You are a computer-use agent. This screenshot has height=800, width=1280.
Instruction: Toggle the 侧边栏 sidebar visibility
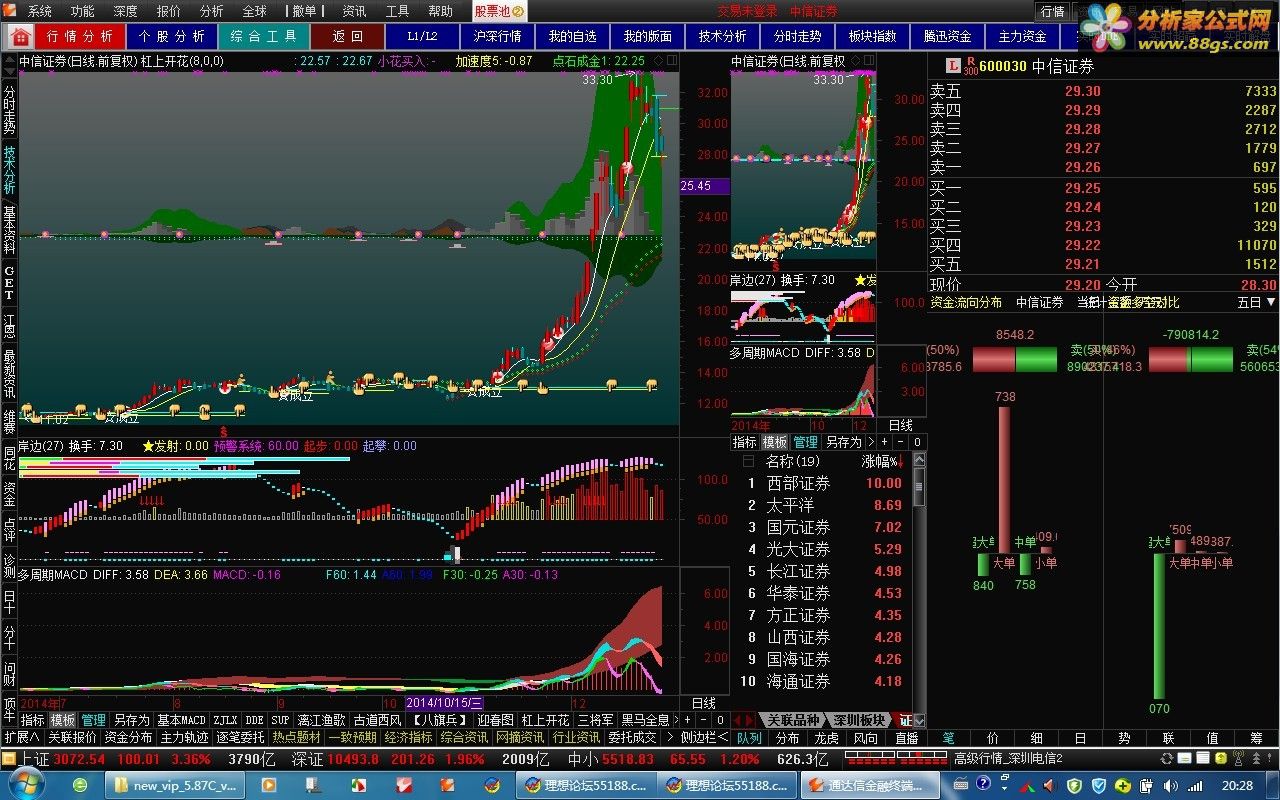coord(702,738)
